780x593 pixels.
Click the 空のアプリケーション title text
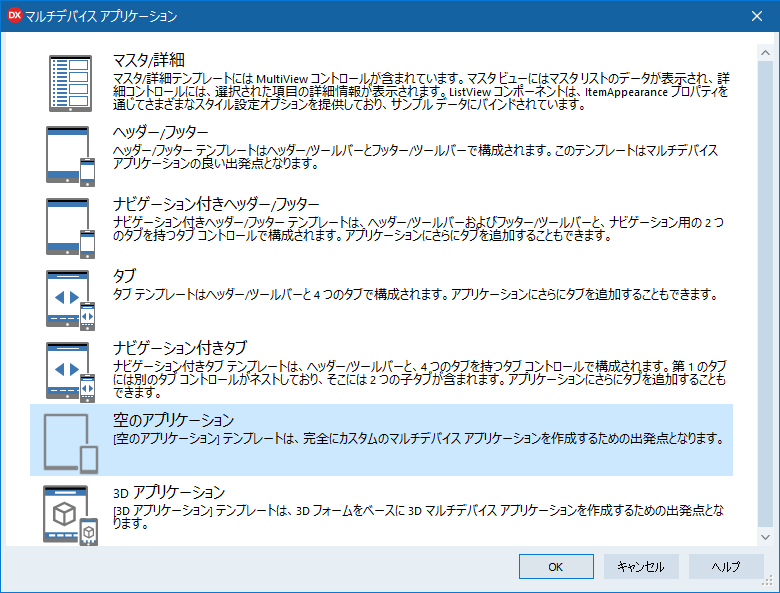pos(174,420)
